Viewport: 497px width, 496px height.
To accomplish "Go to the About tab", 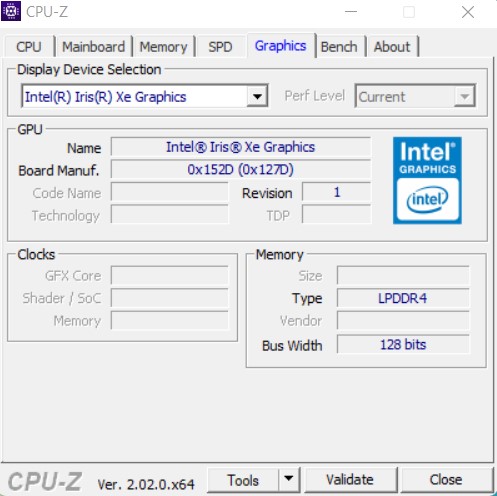I will click(x=392, y=46).
